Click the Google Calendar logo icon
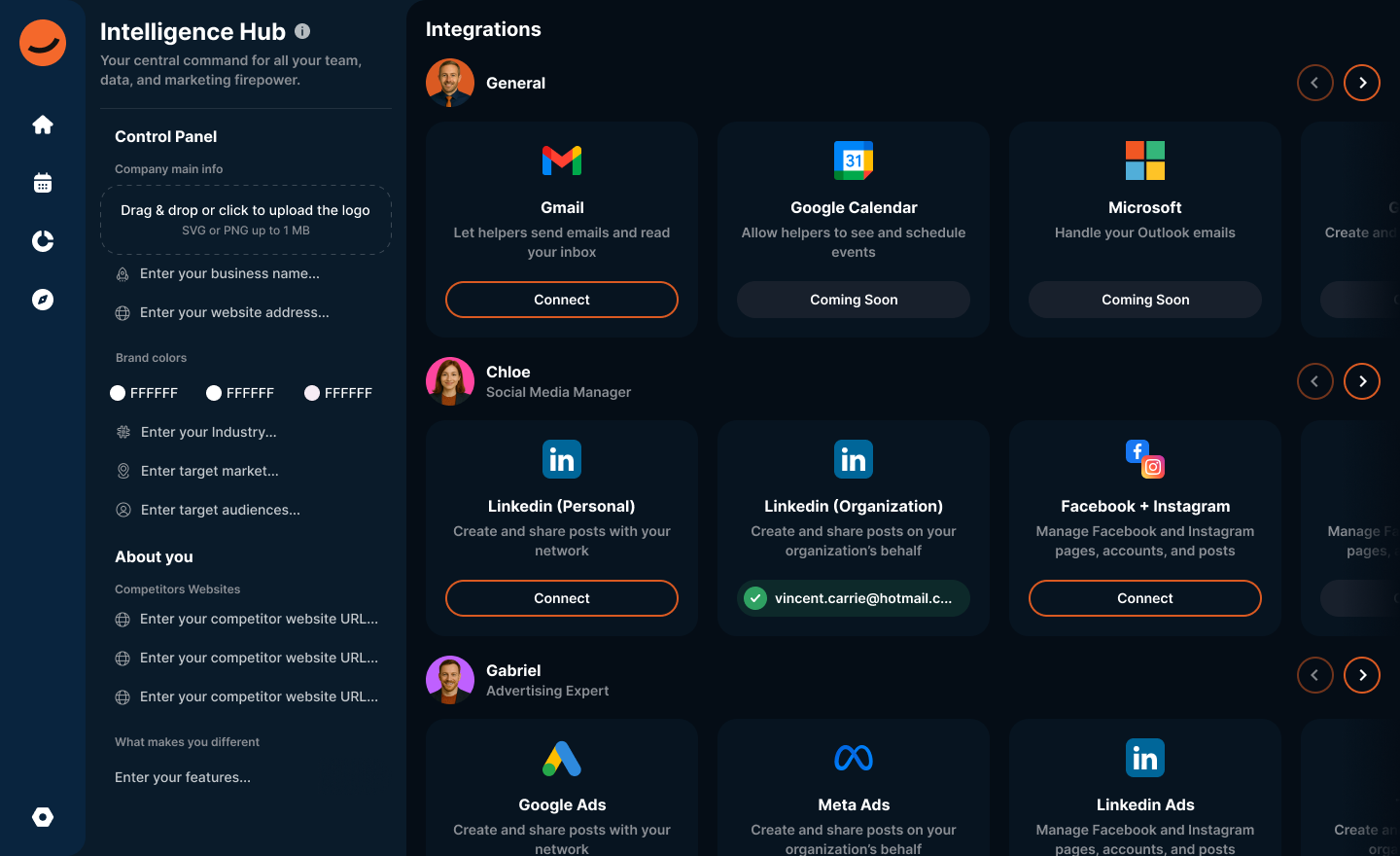 click(x=854, y=160)
